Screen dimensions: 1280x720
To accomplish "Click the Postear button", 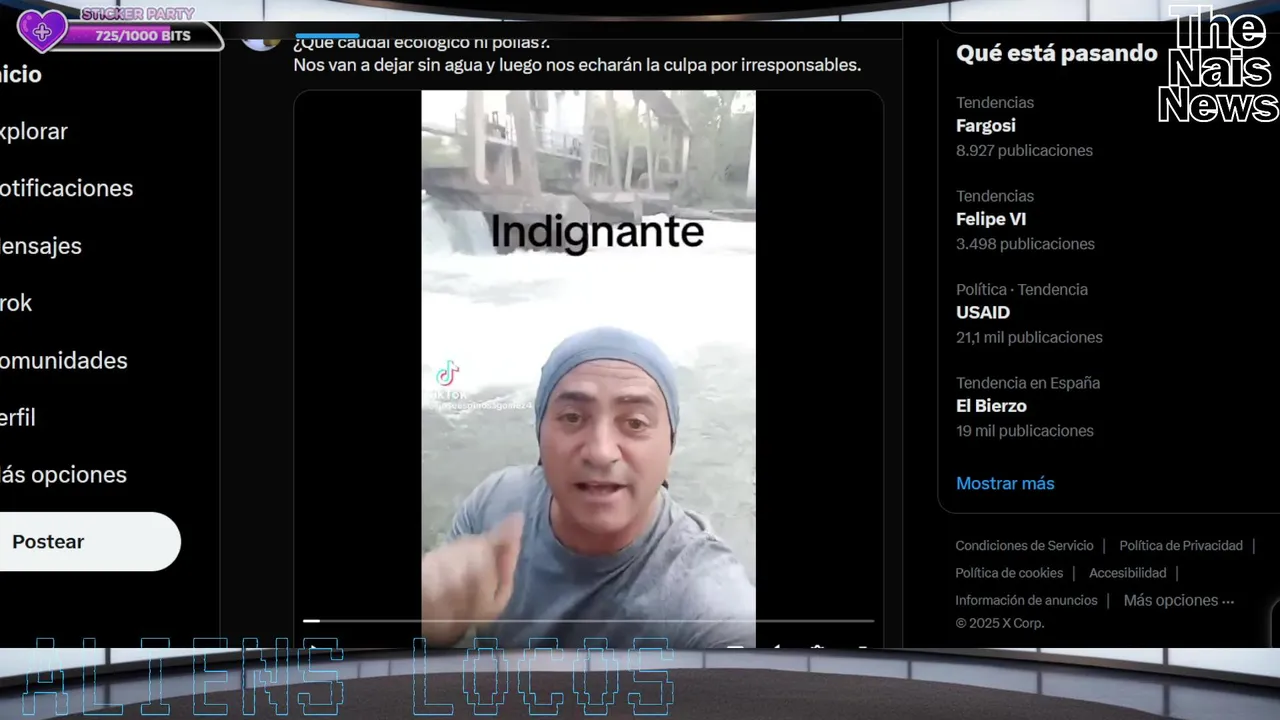I will (x=89, y=542).
